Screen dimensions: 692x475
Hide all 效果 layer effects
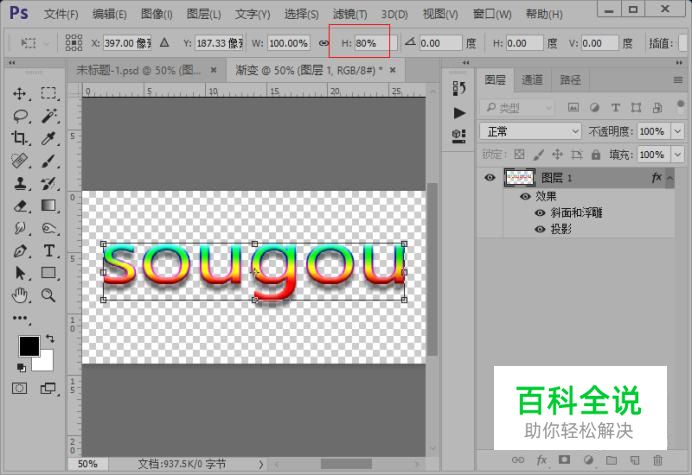[525, 196]
